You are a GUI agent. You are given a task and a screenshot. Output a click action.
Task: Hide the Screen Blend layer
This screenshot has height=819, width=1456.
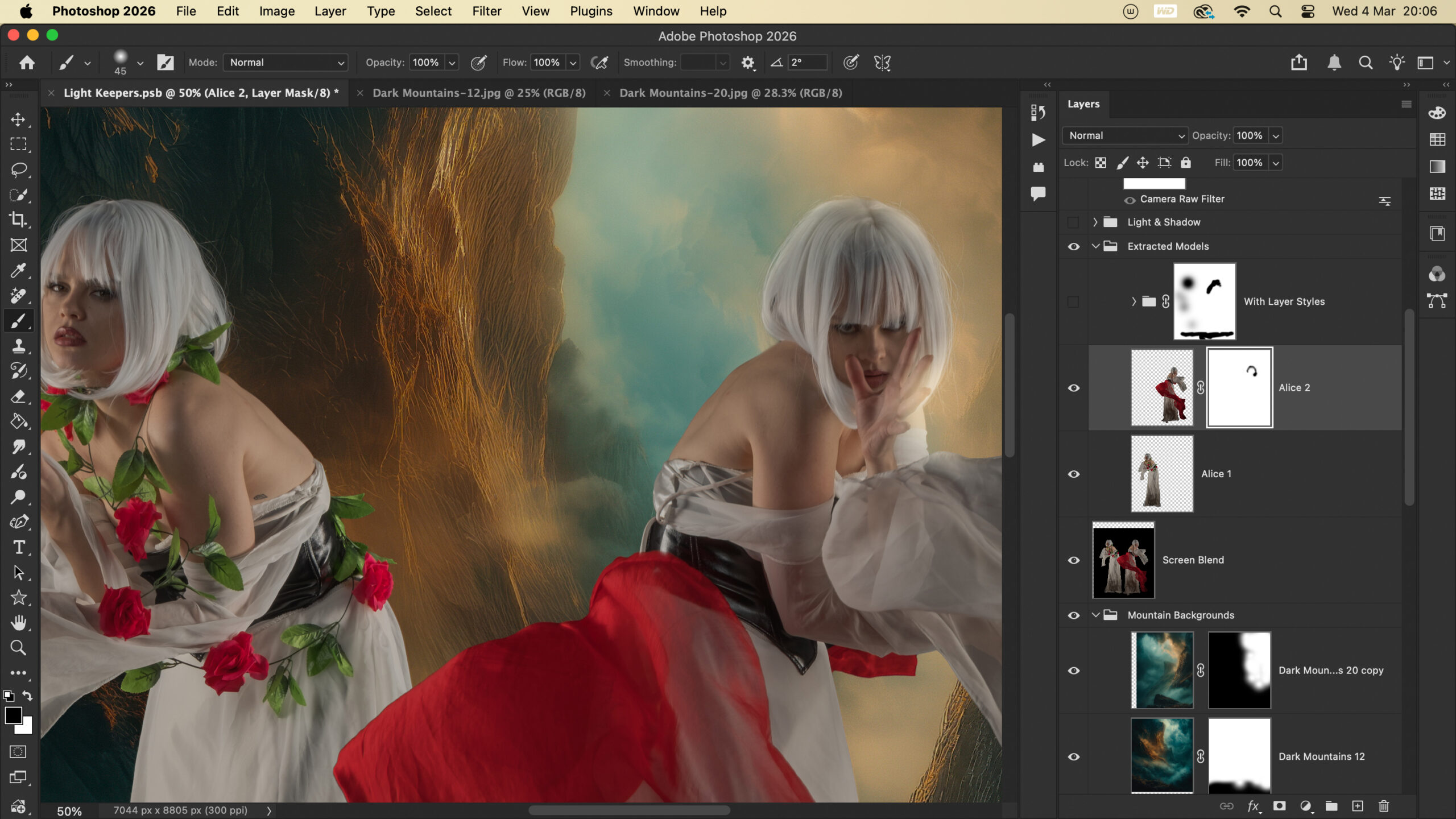pyautogui.click(x=1073, y=560)
